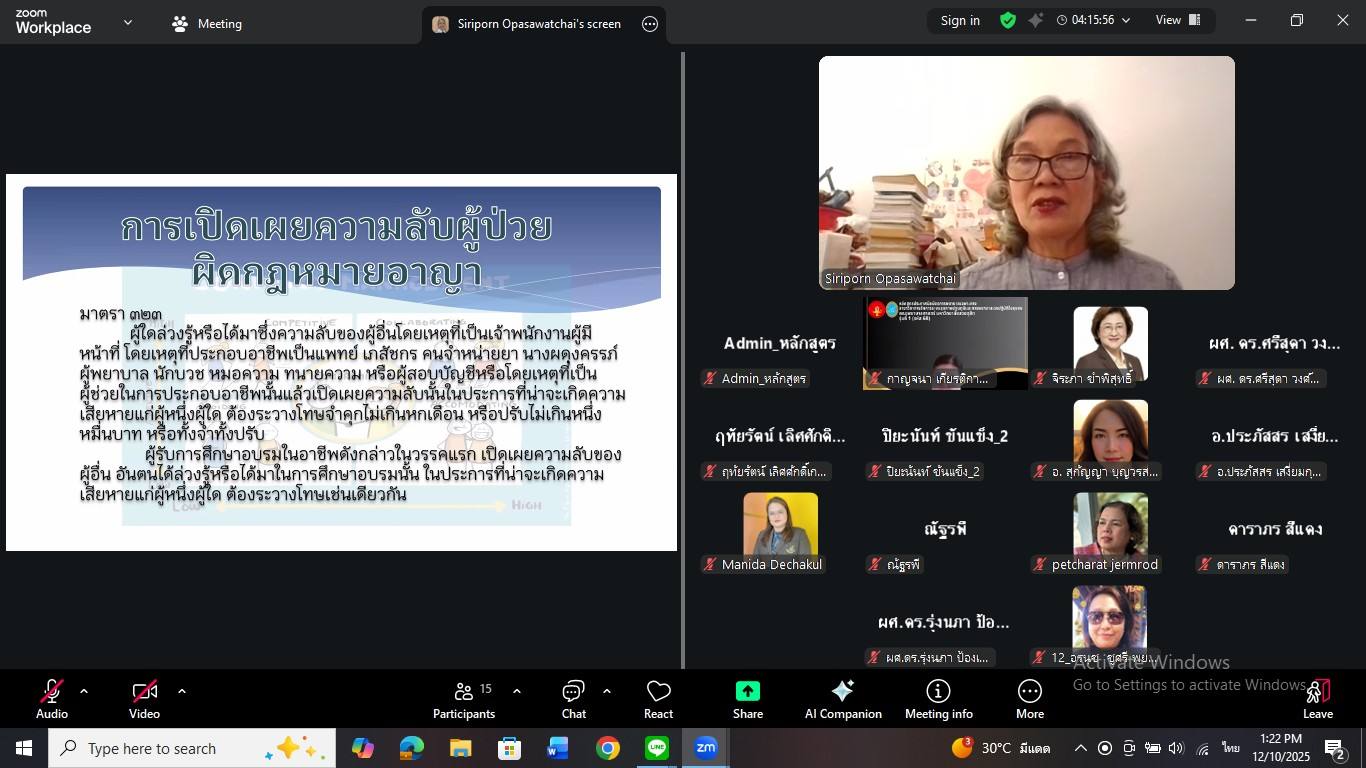Viewport: 1366px width, 768px height.
Task: Open the AI Companion feature
Action: click(842, 697)
